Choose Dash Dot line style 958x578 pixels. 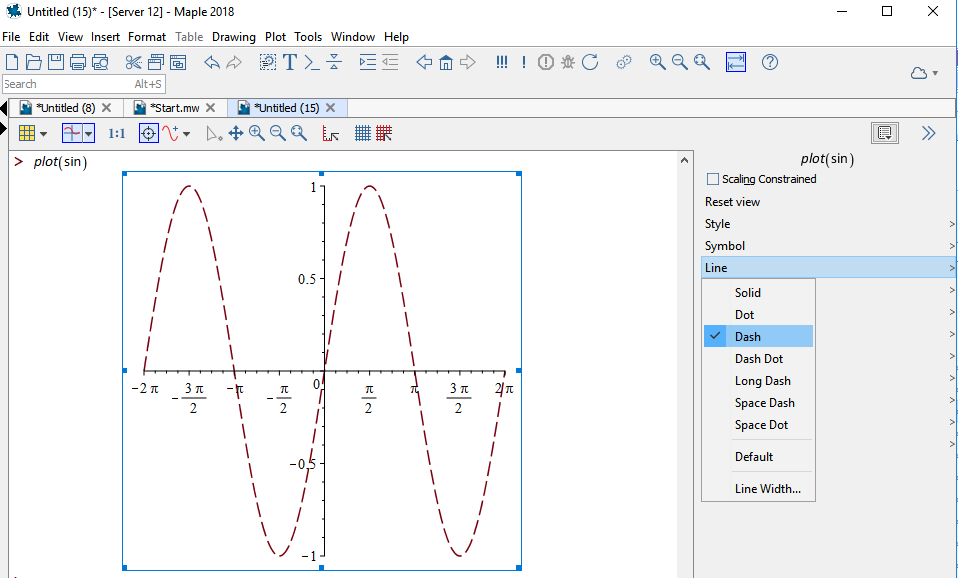(758, 359)
